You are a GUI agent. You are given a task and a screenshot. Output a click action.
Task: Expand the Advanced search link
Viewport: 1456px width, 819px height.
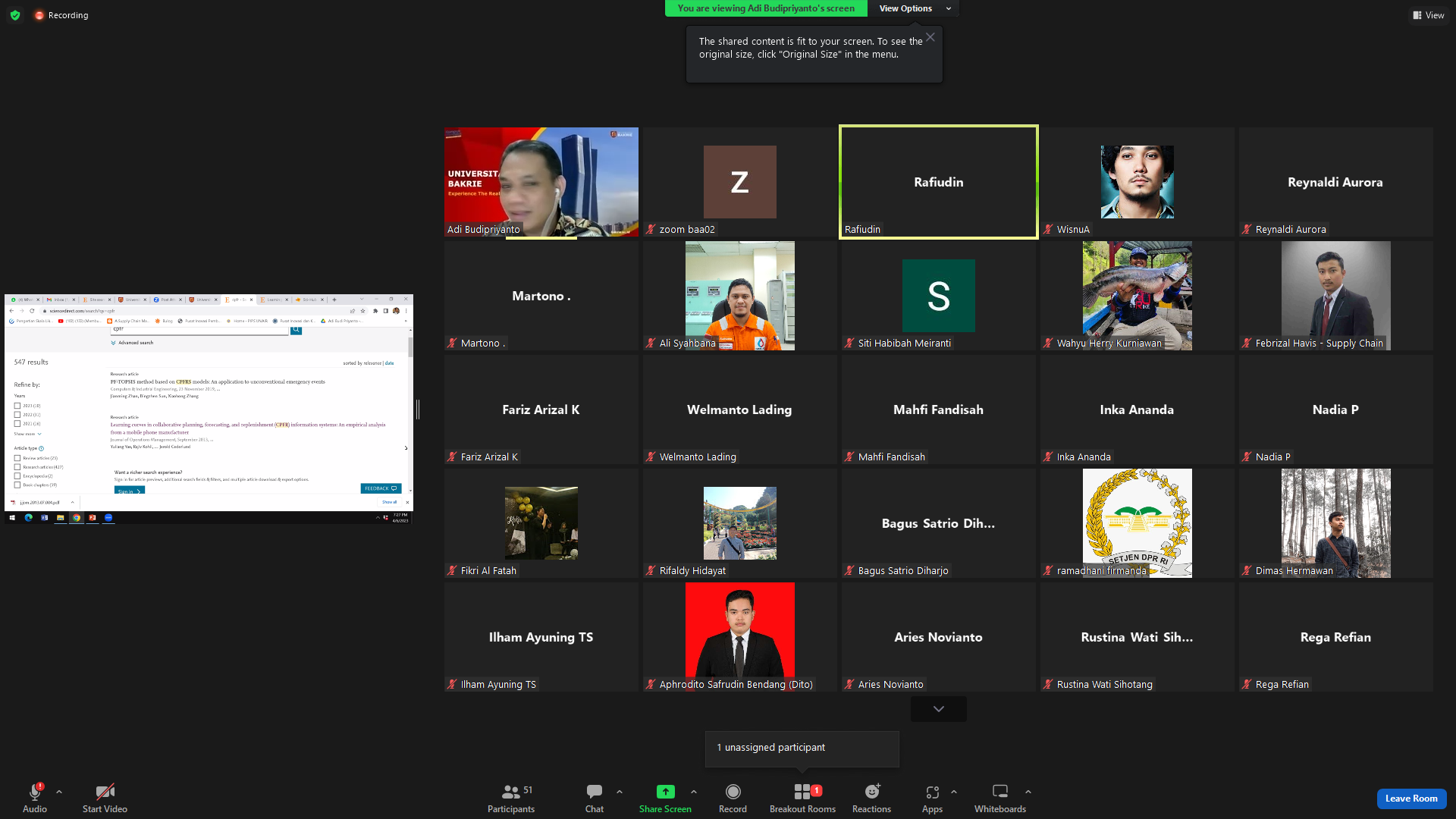click(x=133, y=343)
